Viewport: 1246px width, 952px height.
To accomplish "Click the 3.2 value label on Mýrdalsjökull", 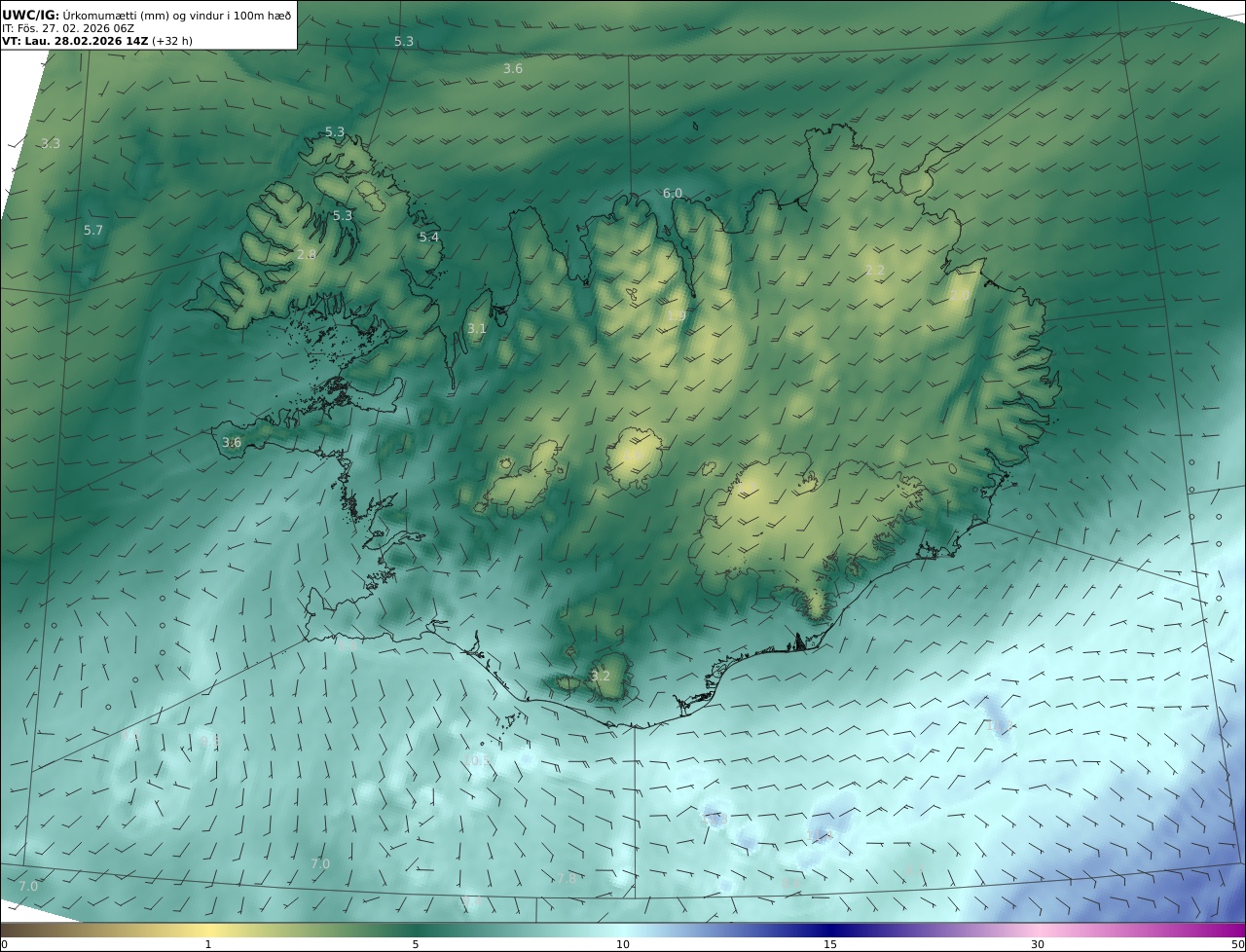I will (x=601, y=677).
